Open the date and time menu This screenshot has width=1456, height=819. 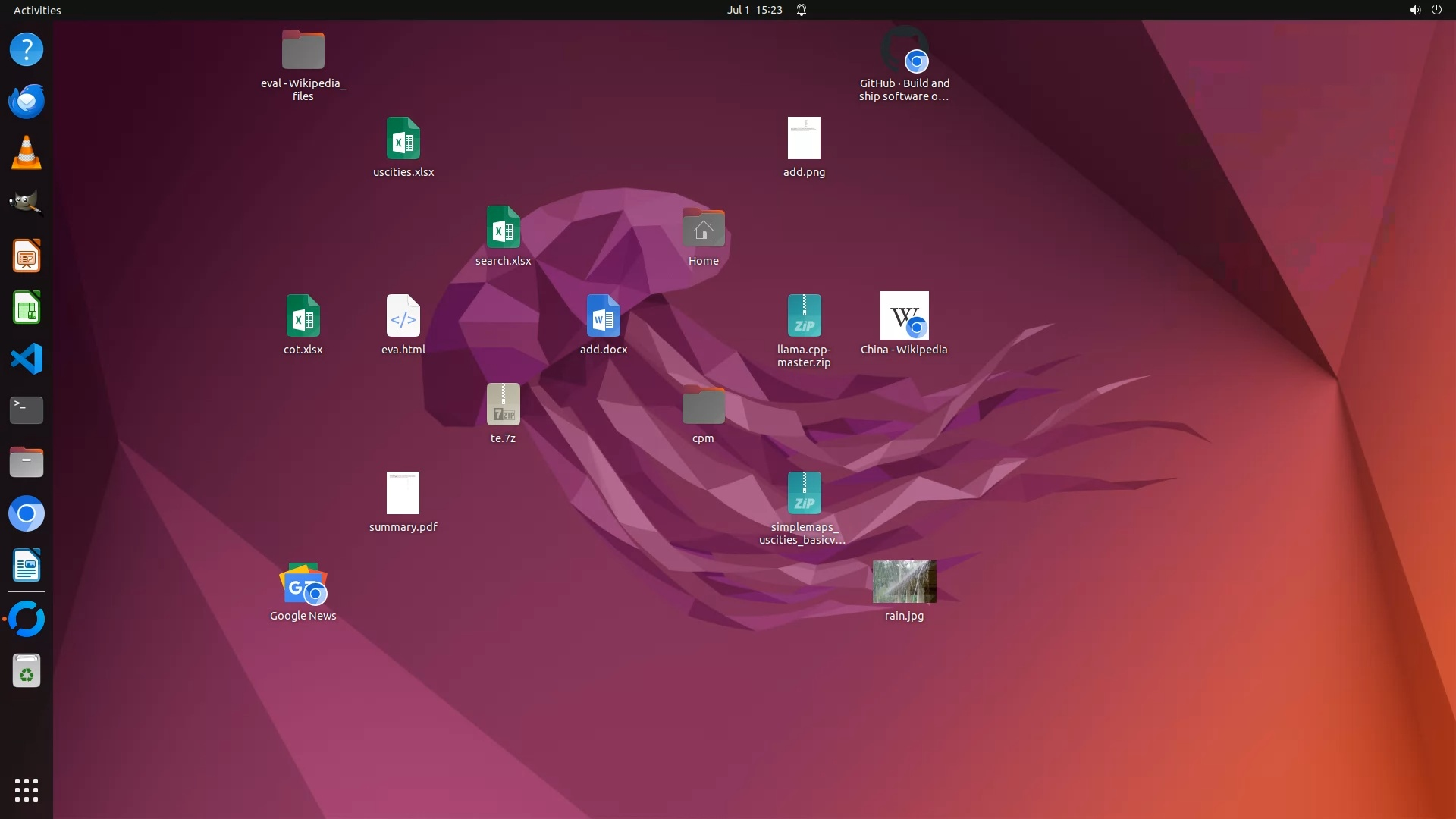(754, 10)
